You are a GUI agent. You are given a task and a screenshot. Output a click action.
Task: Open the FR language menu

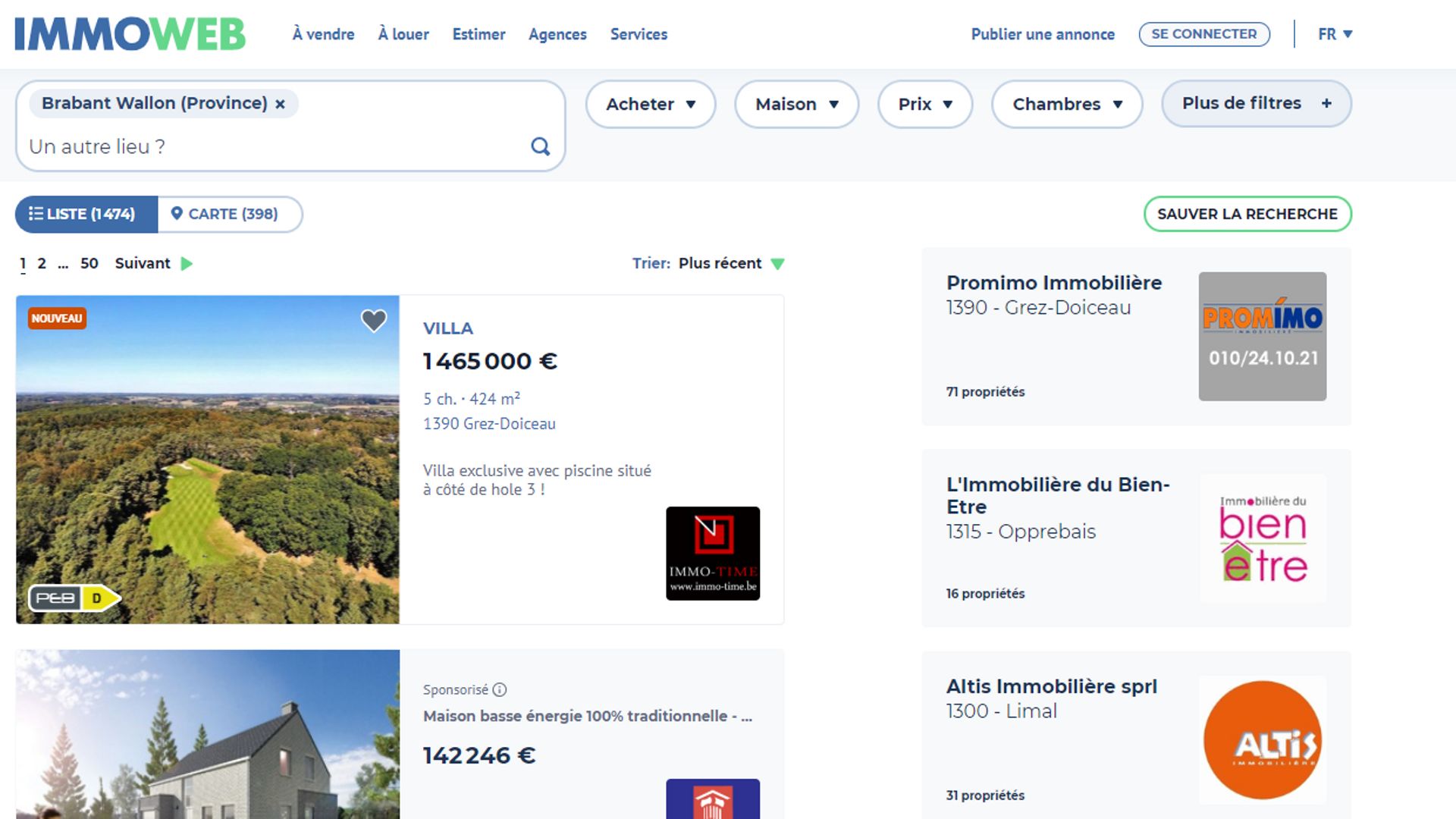click(x=1333, y=33)
